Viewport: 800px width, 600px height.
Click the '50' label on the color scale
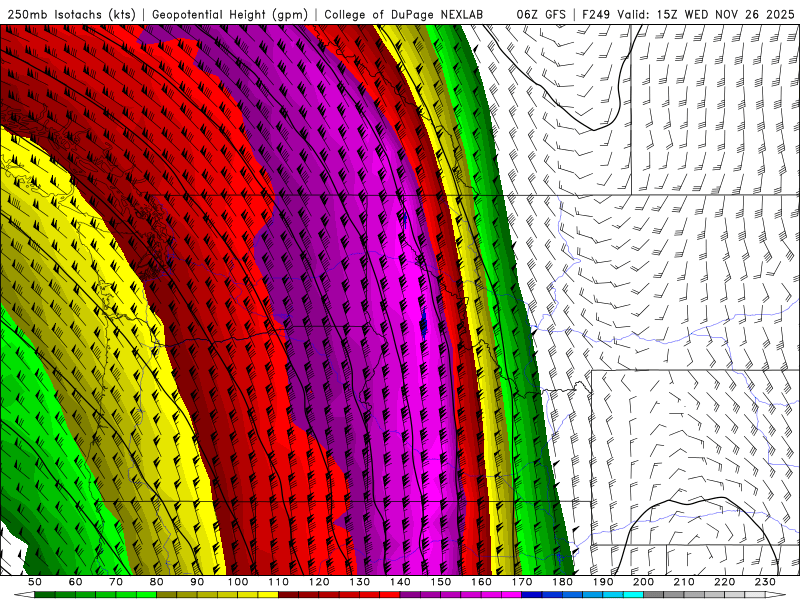click(35, 582)
